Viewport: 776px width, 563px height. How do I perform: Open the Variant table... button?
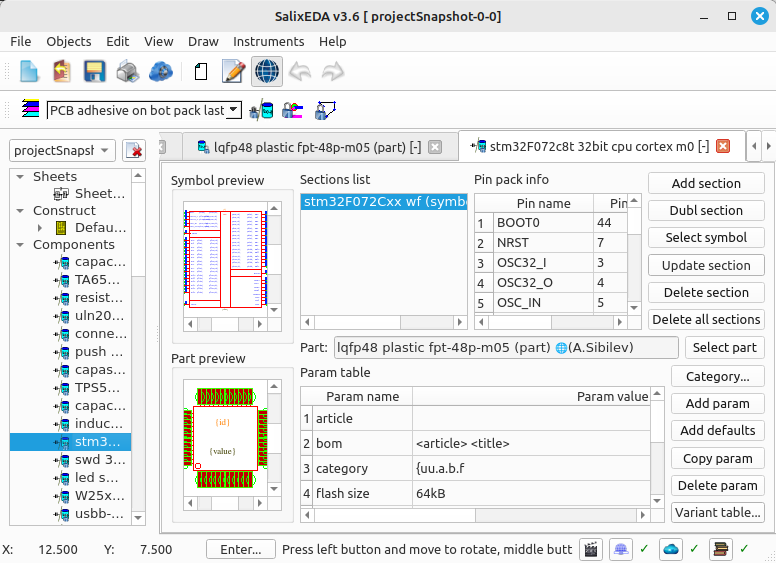point(718,513)
